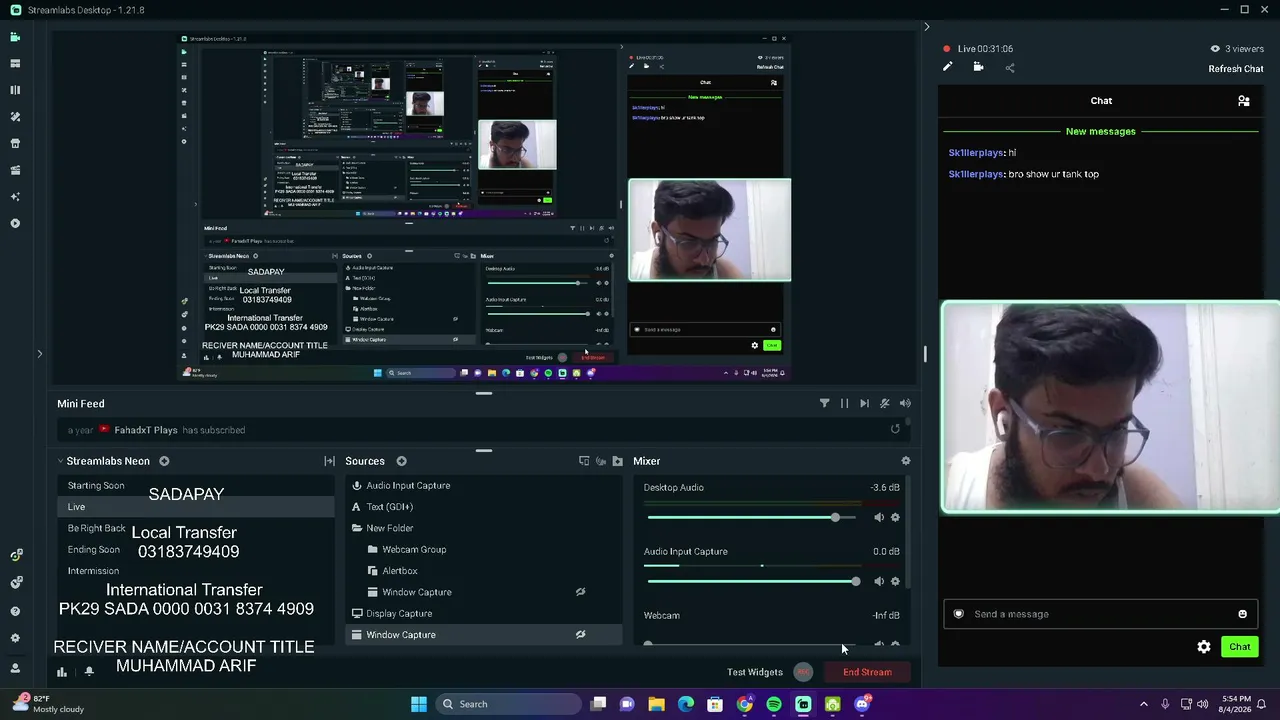This screenshot has height=720, width=1280.
Task: Open Audio Input Capture settings gear in the Mixer
Action: 895,581
